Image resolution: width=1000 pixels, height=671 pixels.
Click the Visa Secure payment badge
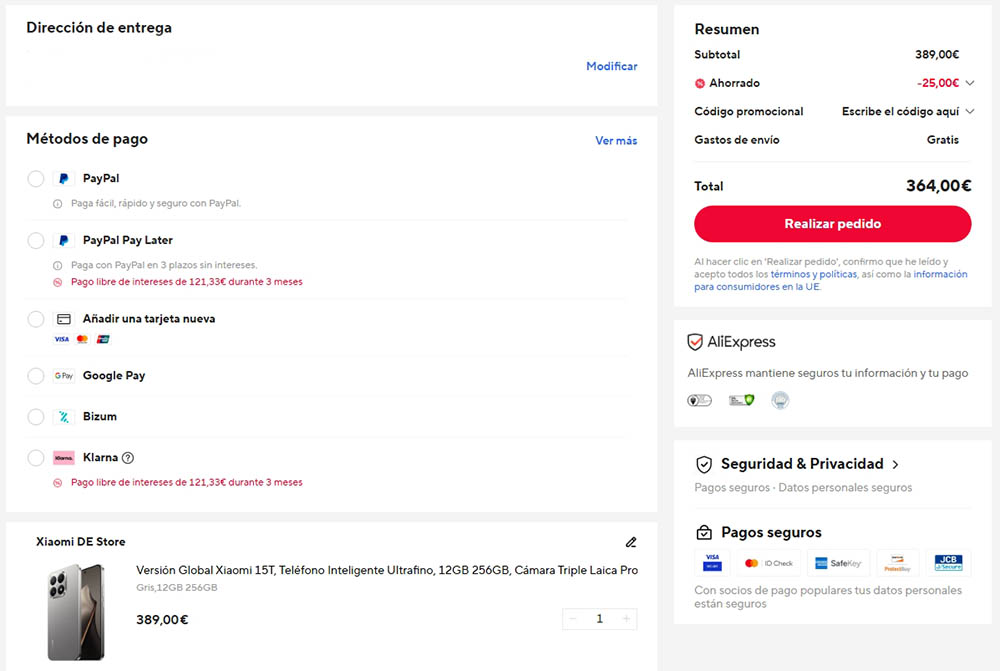712,563
